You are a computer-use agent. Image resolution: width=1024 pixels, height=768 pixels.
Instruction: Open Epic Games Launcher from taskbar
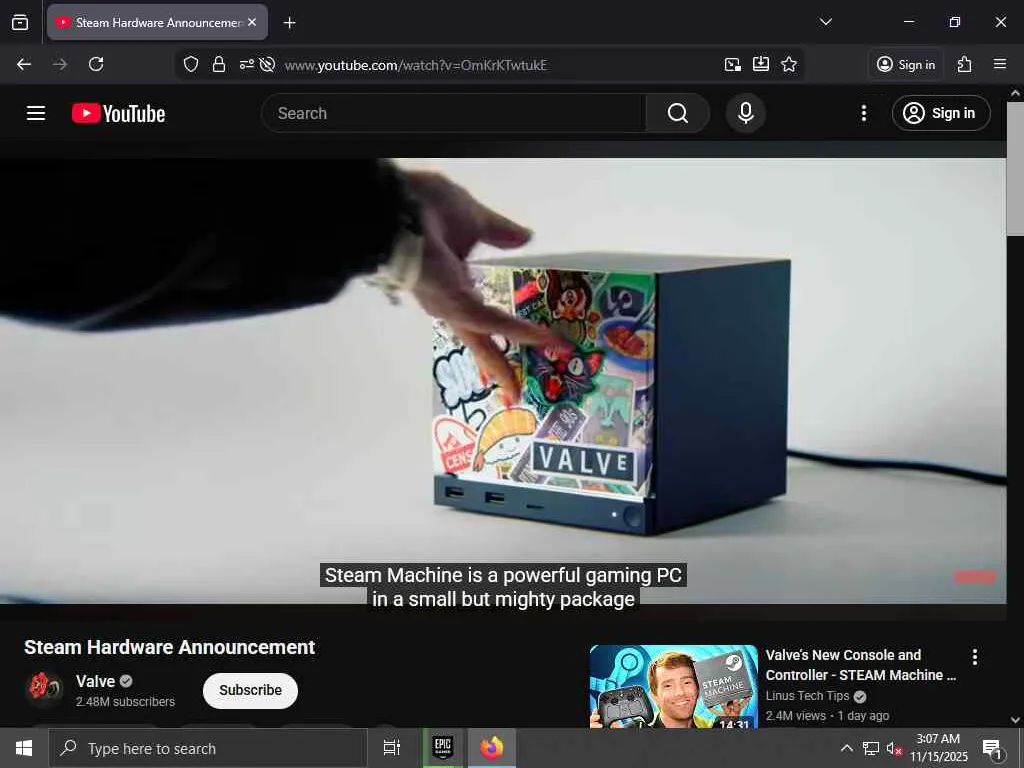[443, 748]
